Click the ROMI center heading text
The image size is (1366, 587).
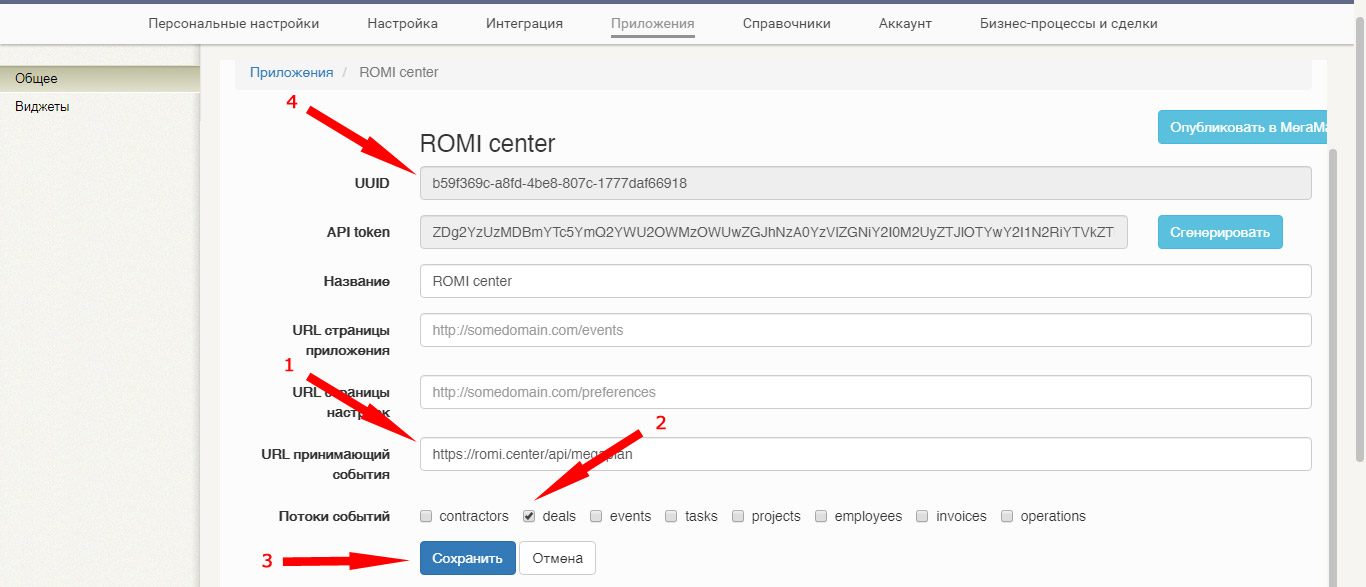(x=487, y=143)
